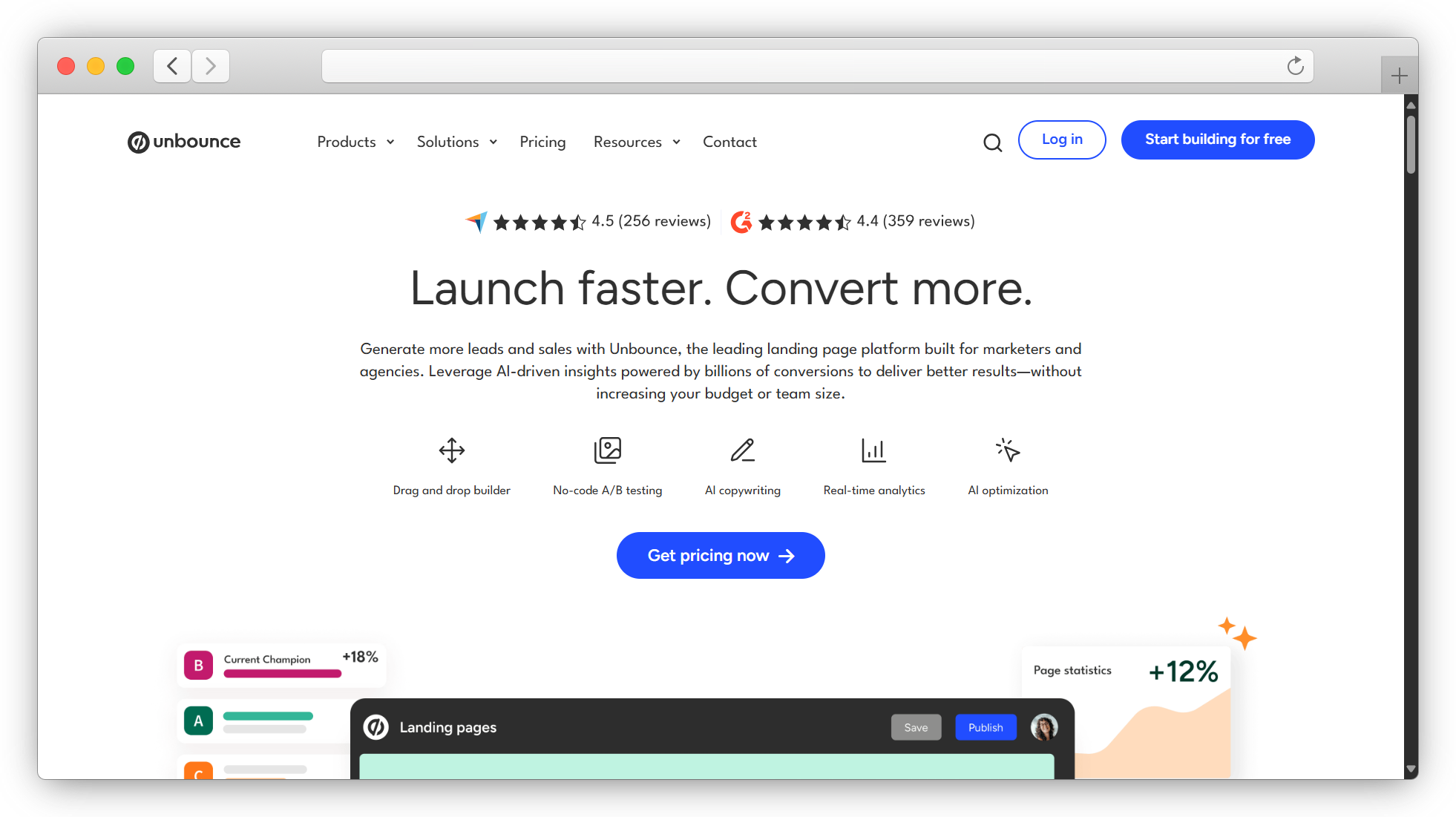Expand the Resources menu chevron
The image size is (1456, 817).
click(x=676, y=142)
